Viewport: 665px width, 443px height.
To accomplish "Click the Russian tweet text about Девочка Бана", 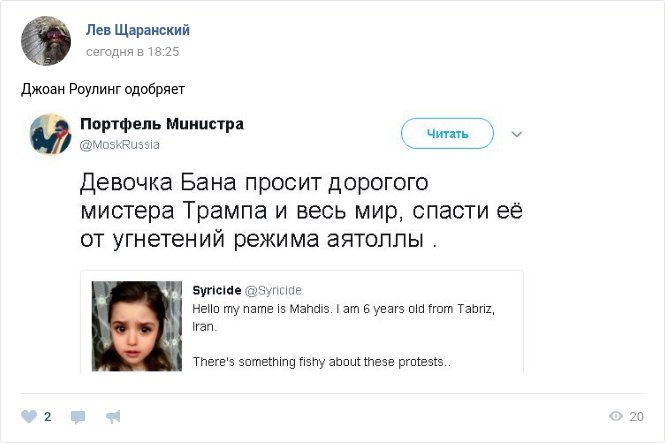I will point(301,211).
